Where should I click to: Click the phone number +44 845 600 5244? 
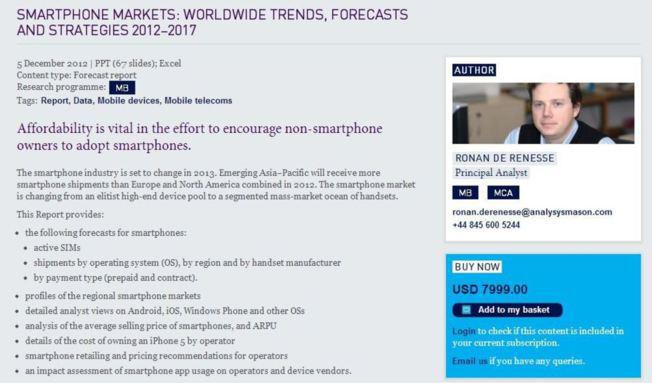[486, 225]
